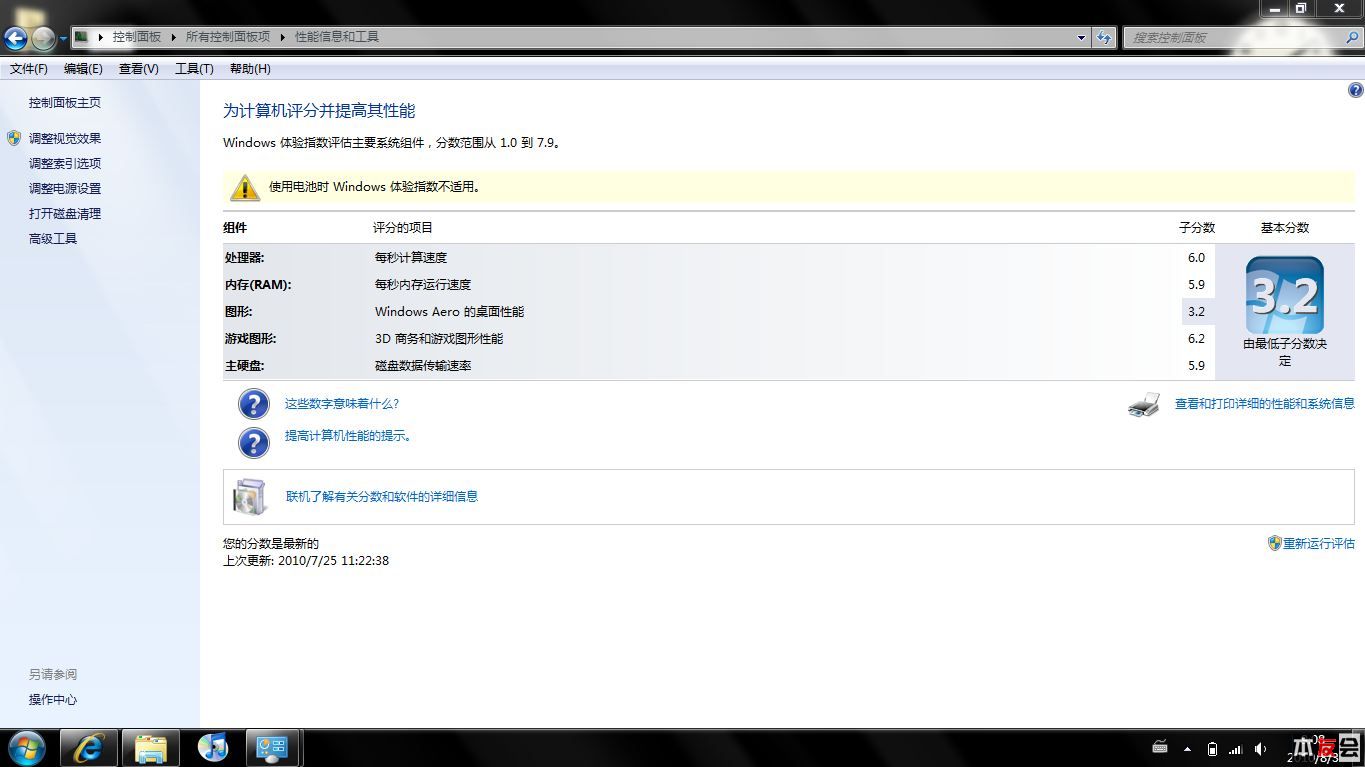Click the question icon beside 这些数字意味着什么

point(254,404)
